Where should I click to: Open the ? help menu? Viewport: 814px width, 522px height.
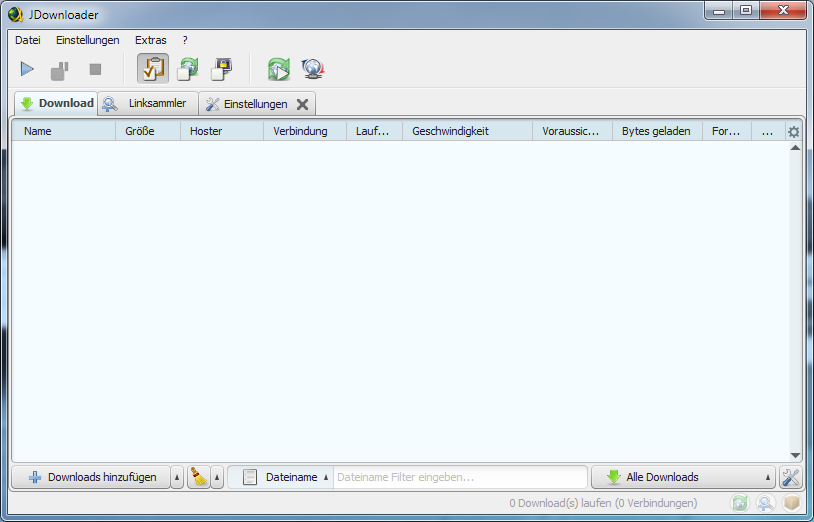point(185,40)
